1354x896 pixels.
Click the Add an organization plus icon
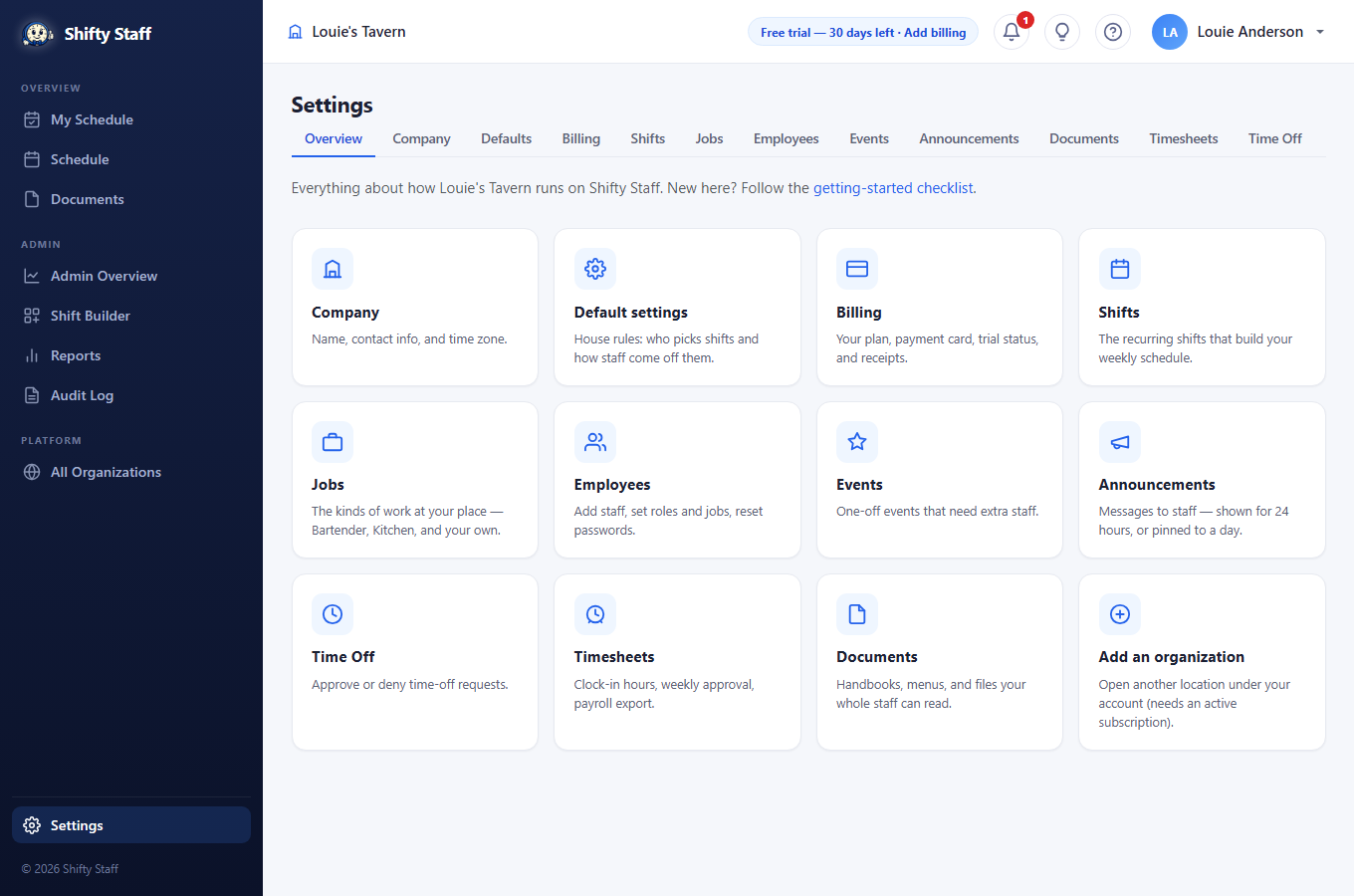tap(1120, 614)
